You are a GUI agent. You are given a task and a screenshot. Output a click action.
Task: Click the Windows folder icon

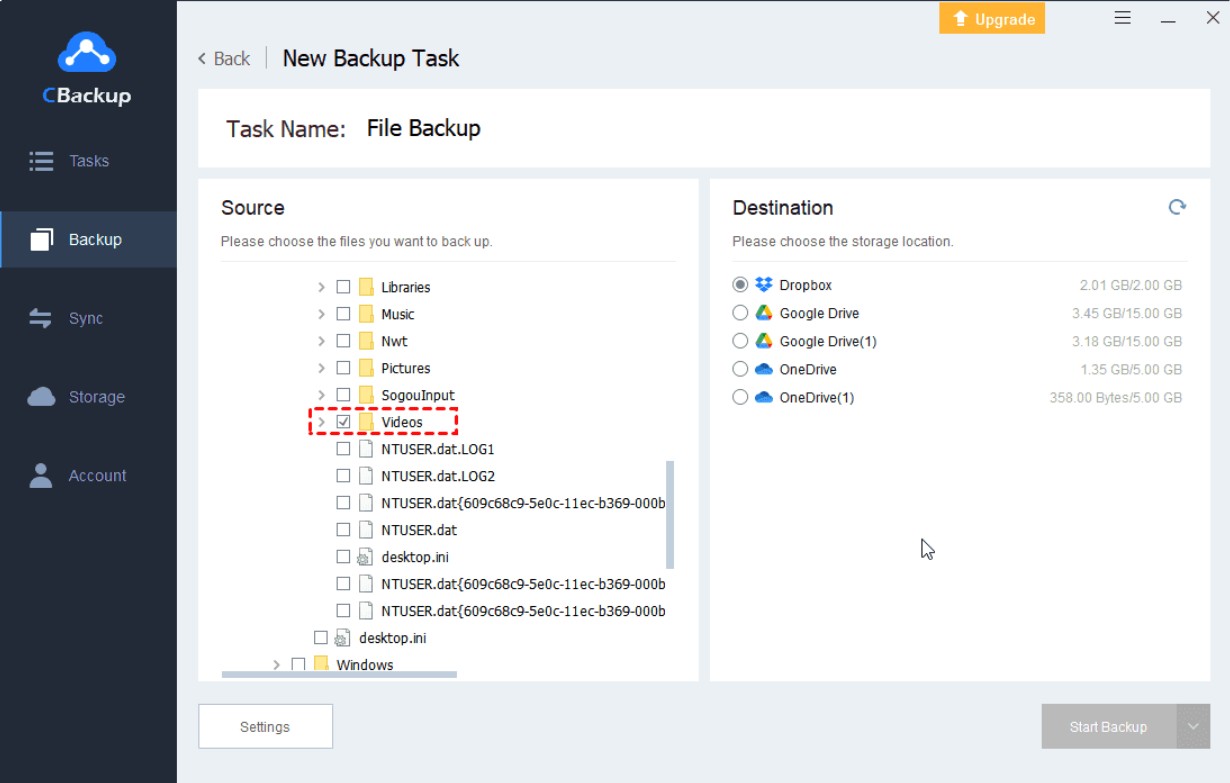coord(321,664)
